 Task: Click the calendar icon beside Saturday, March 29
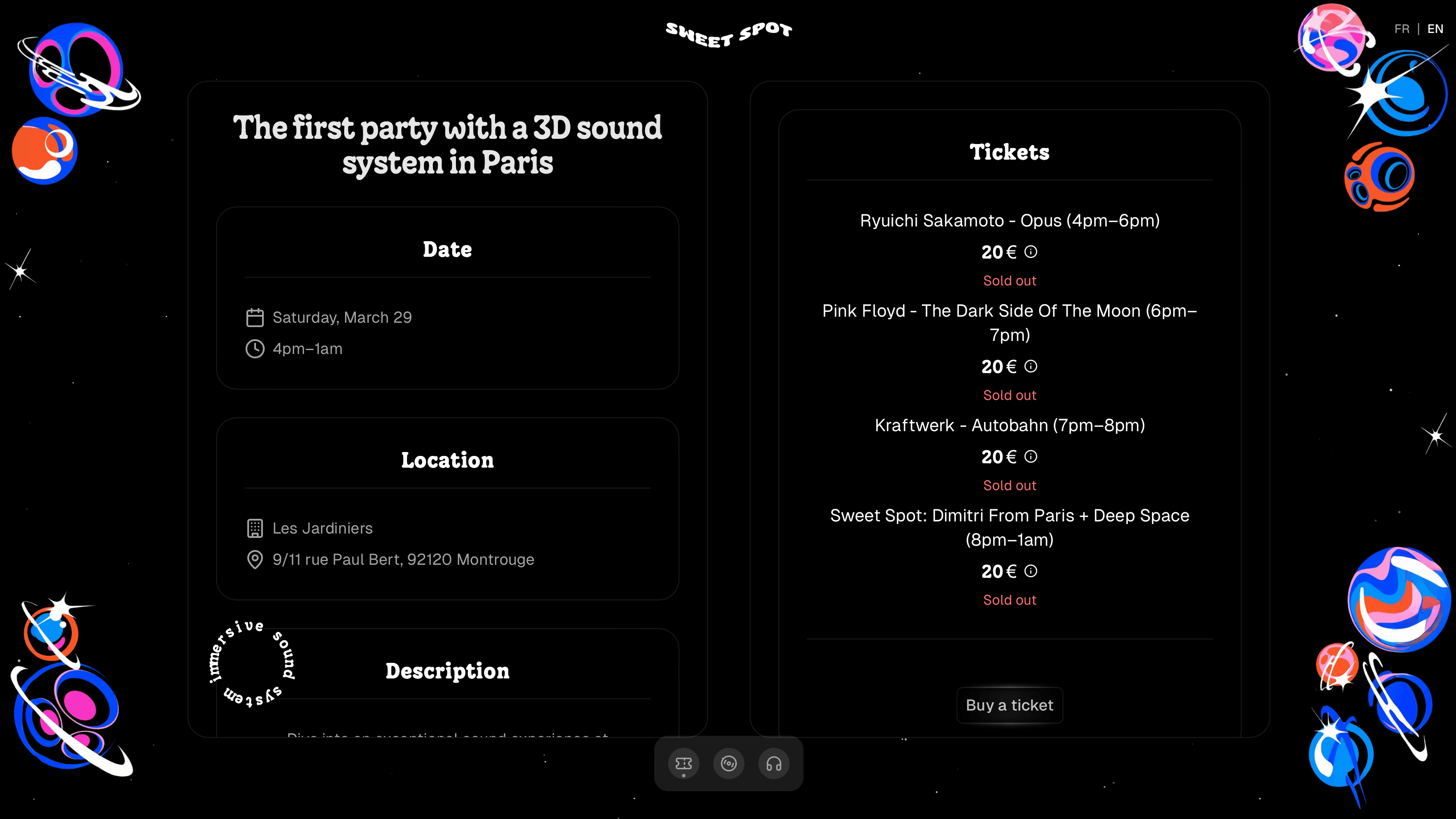click(x=255, y=318)
